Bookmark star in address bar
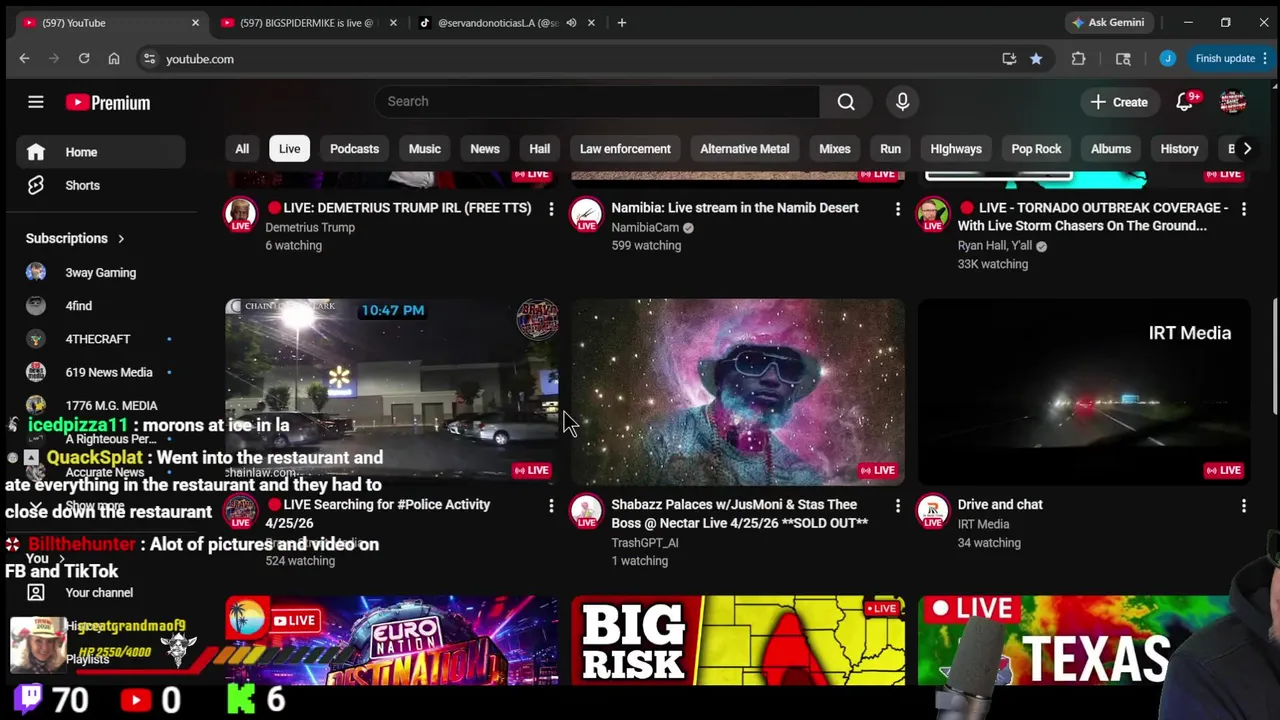Image resolution: width=1280 pixels, height=720 pixels. 1036,59
